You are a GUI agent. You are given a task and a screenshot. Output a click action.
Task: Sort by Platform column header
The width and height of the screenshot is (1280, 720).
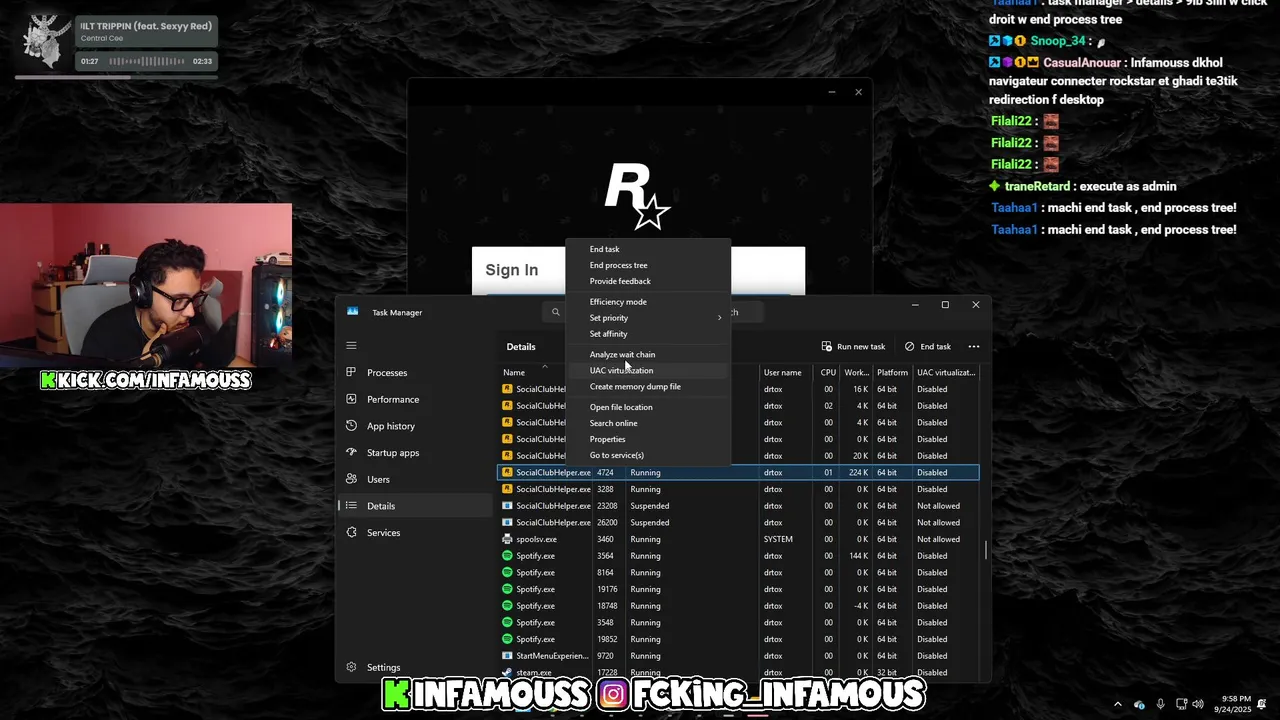[x=892, y=372]
